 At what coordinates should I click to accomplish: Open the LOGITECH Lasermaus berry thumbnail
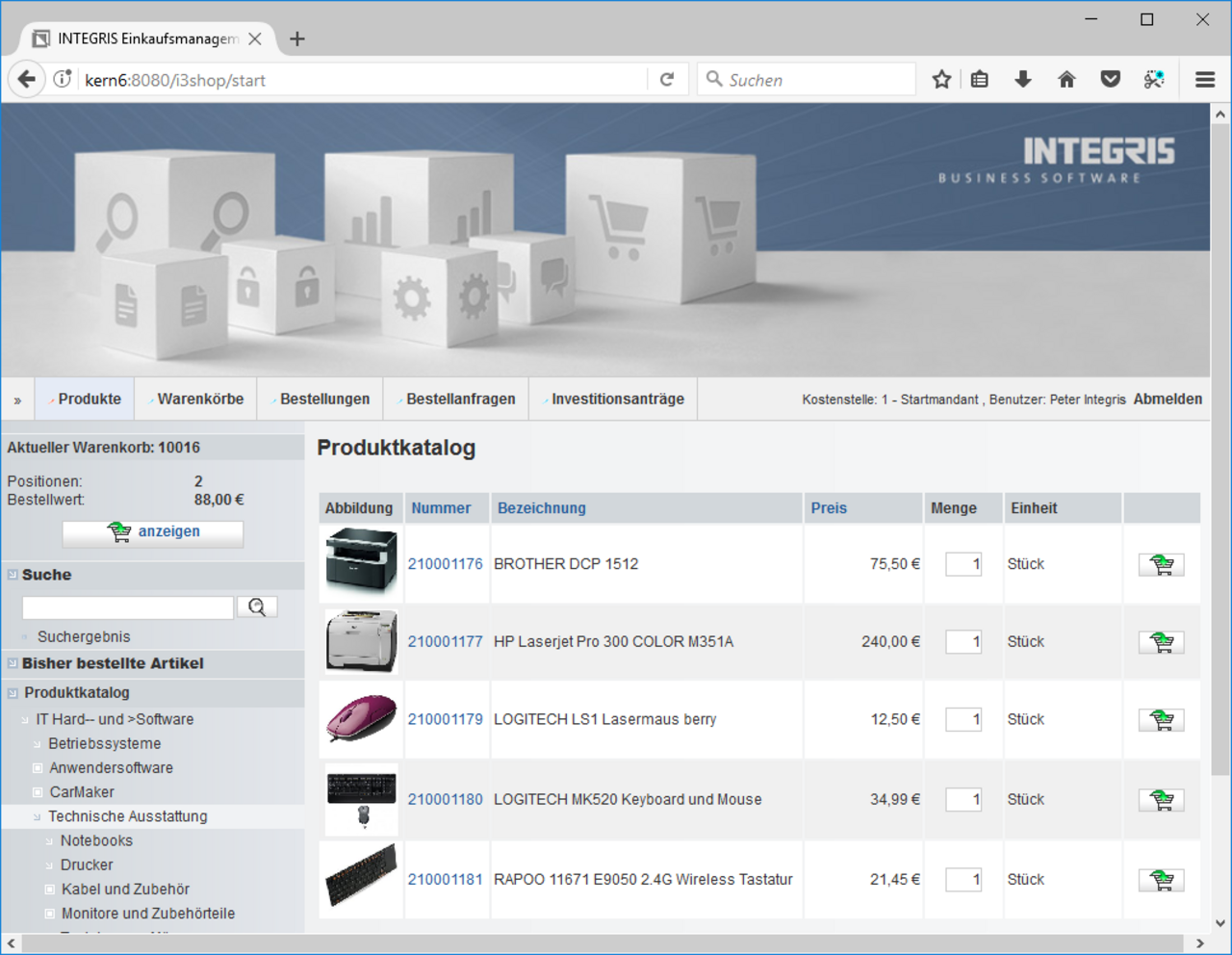361,717
